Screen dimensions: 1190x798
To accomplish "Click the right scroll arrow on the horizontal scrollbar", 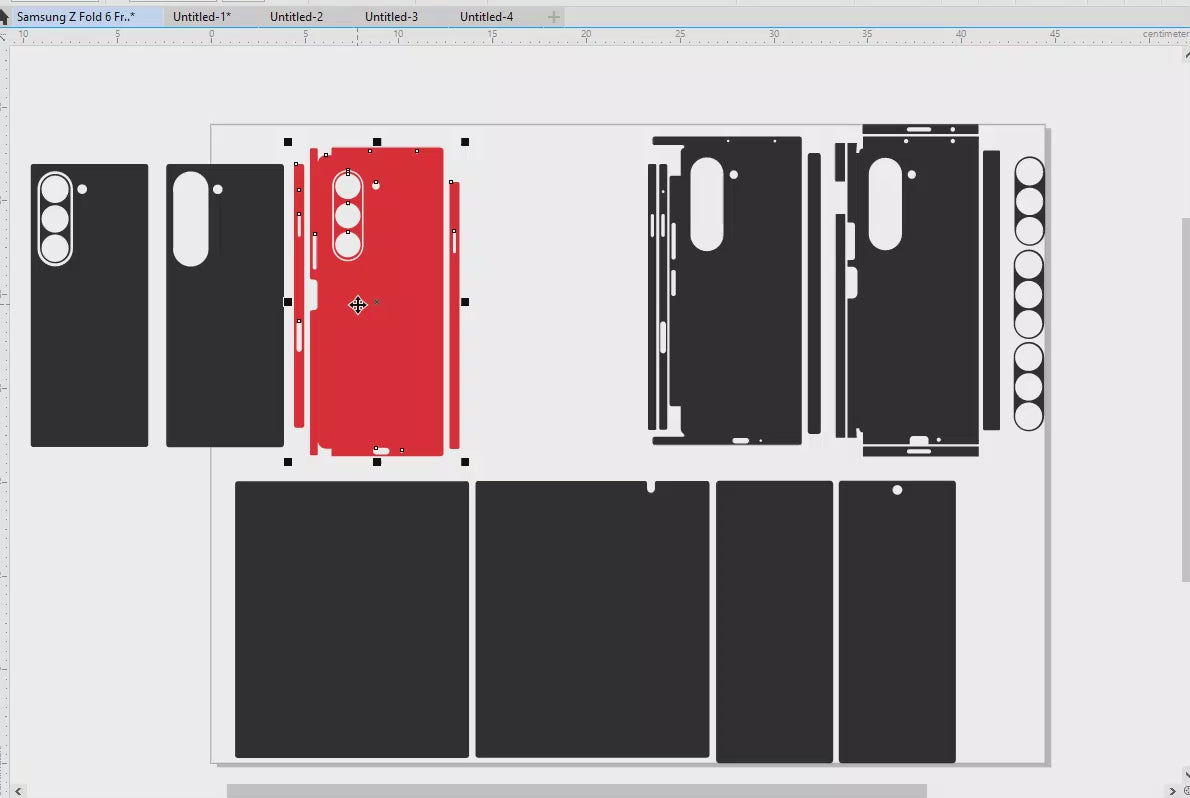I will pyautogui.click(x=1172, y=791).
